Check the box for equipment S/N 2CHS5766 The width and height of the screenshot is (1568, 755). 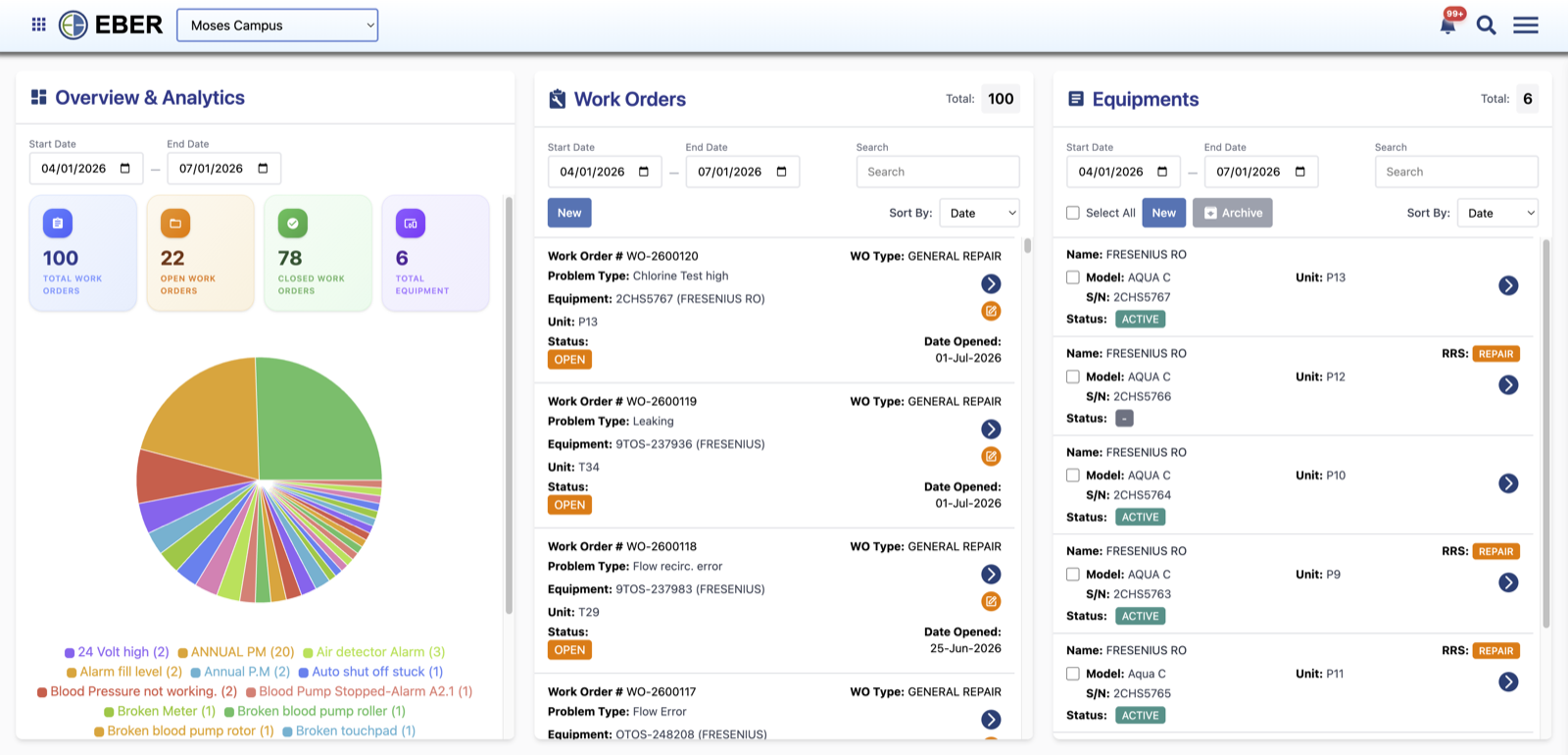click(1073, 377)
